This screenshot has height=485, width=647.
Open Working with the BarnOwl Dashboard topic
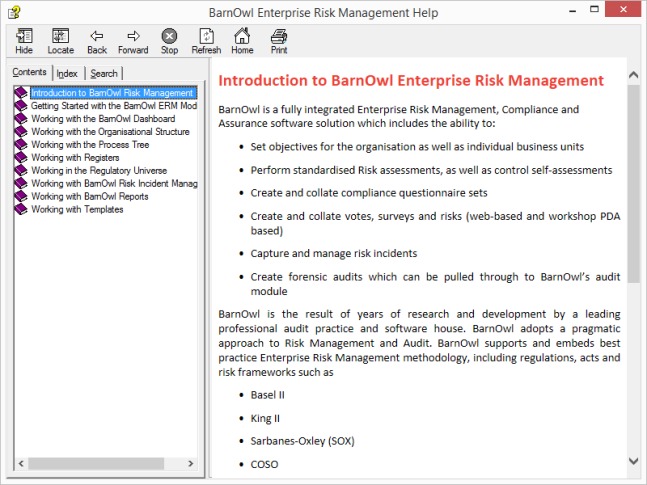point(103,119)
